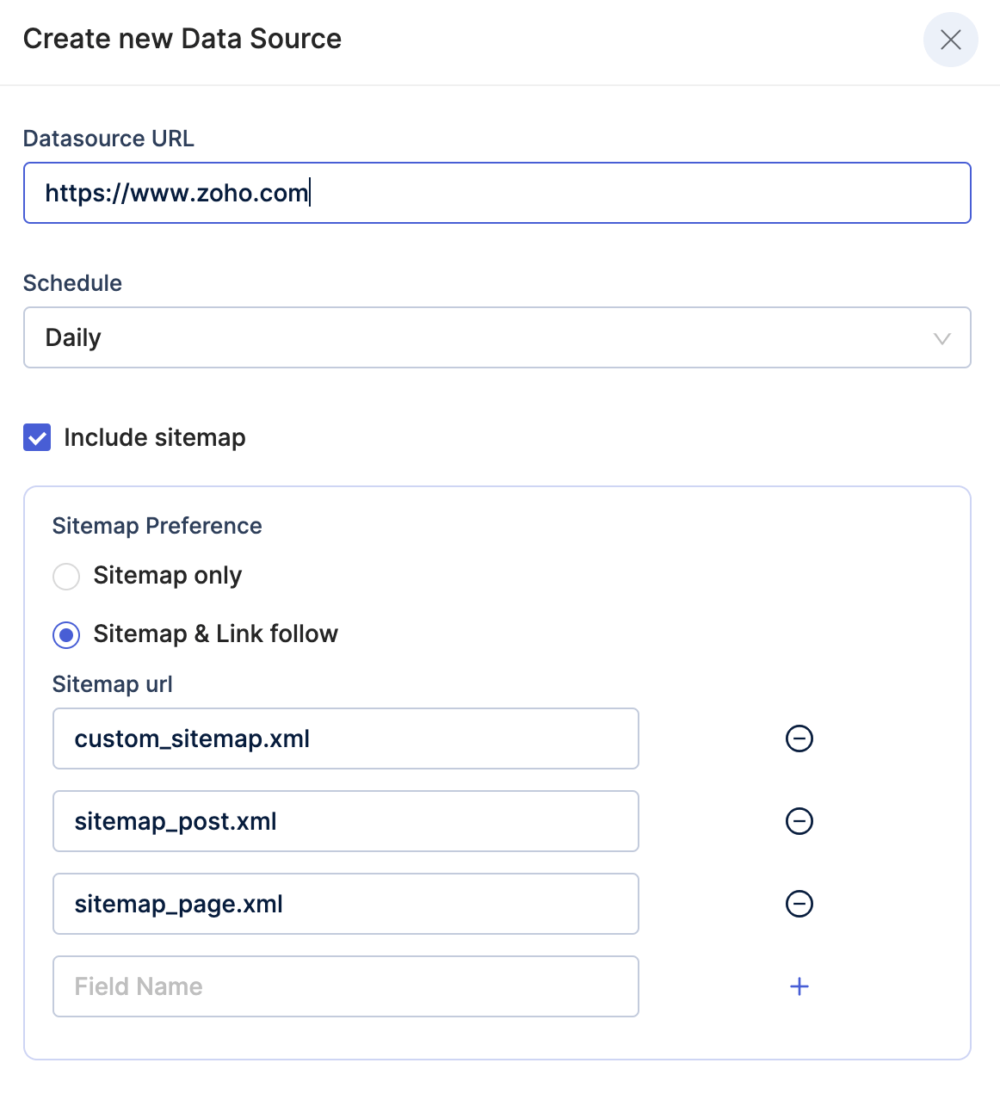Click the "Sitemap url" label text
The width and height of the screenshot is (1000, 1100).
tap(112, 685)
